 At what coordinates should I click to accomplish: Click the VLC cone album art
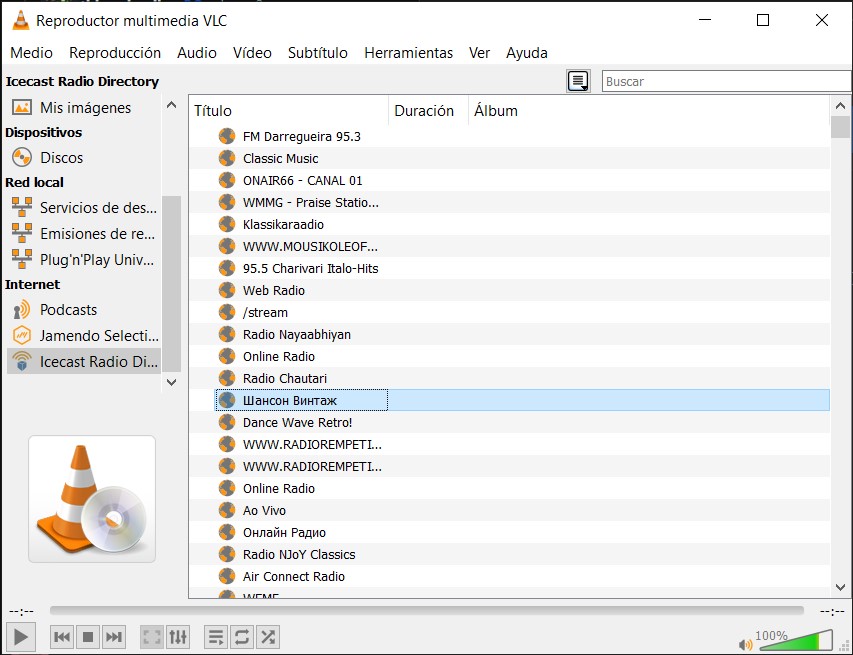(92, 499)
